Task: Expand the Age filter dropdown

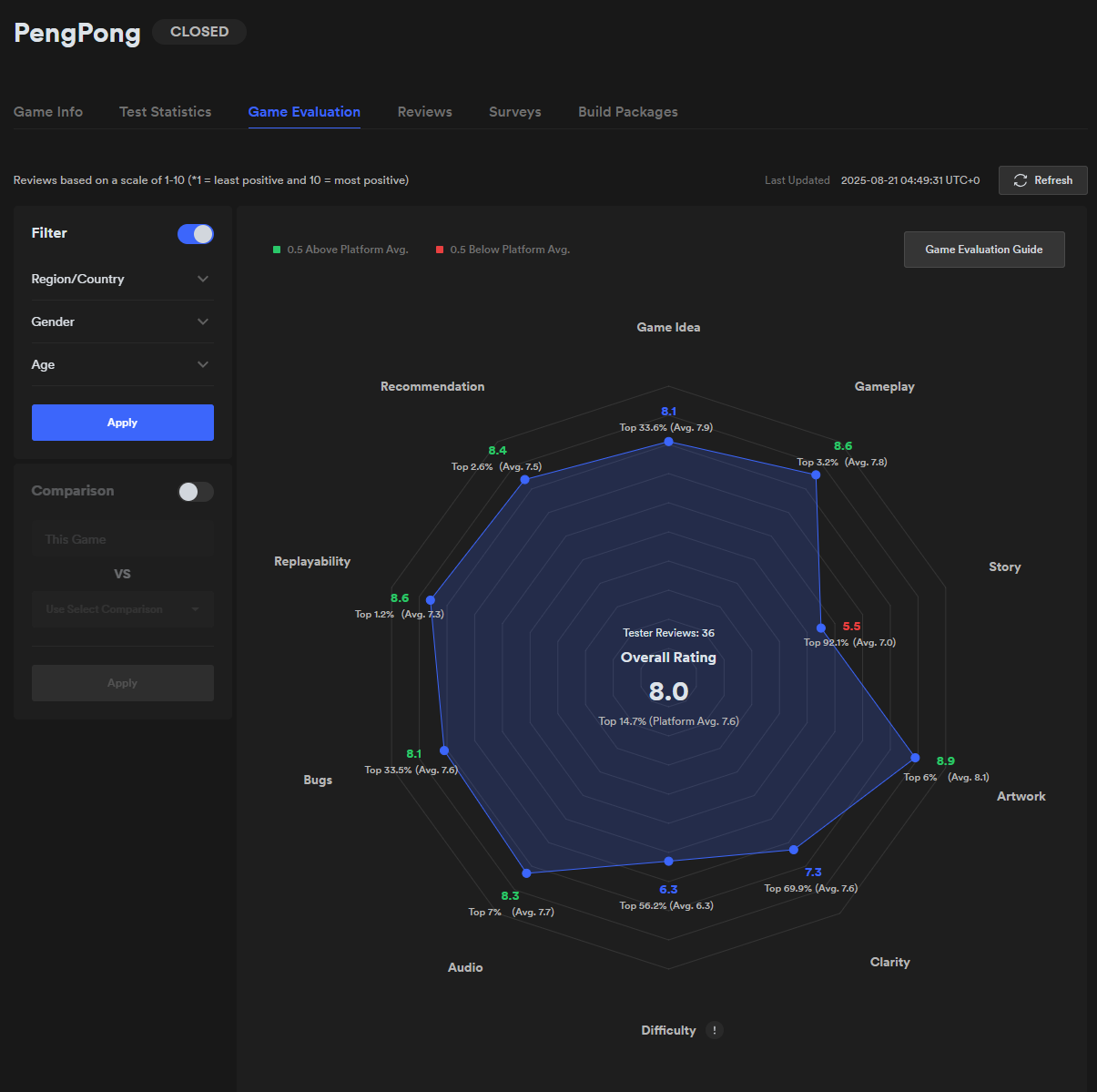Action: [122, 364]
